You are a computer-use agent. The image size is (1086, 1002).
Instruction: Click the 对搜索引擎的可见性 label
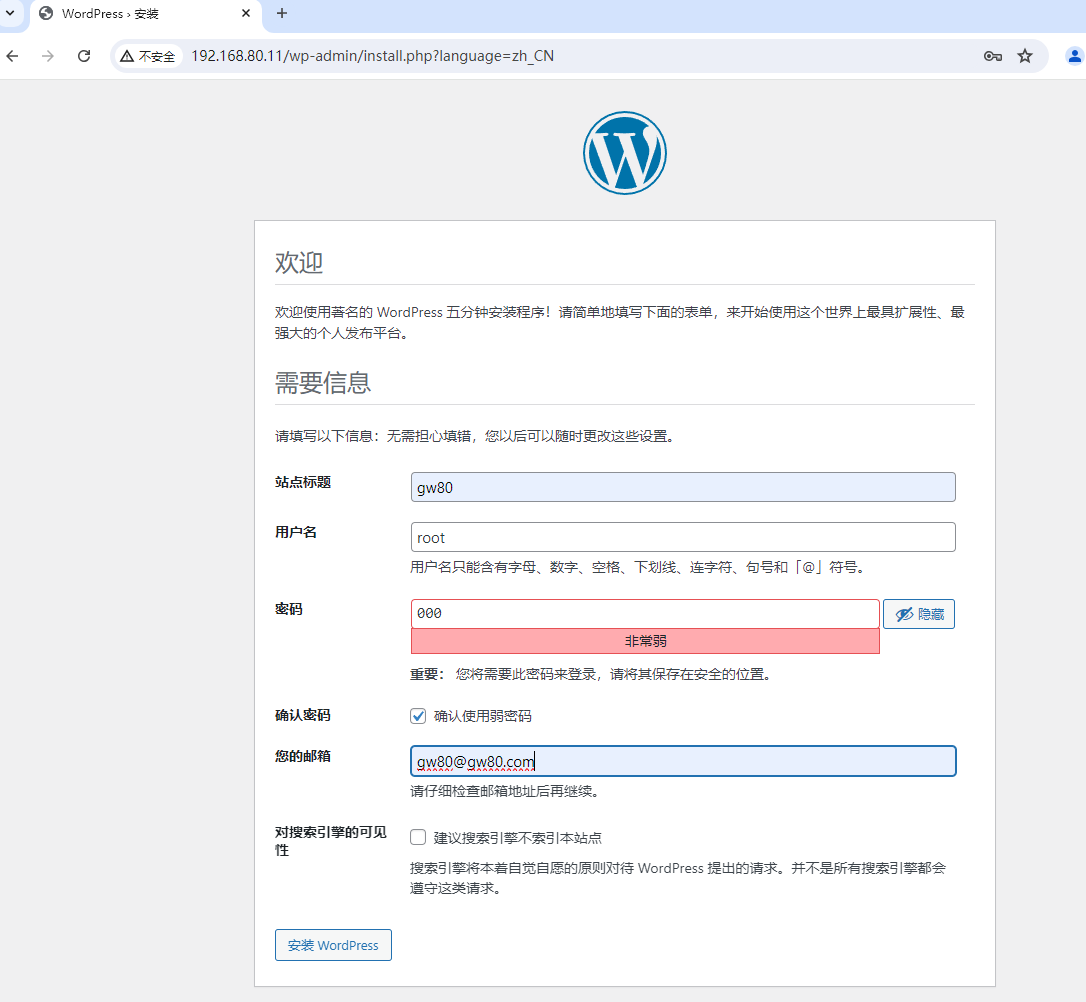point(330,841)
